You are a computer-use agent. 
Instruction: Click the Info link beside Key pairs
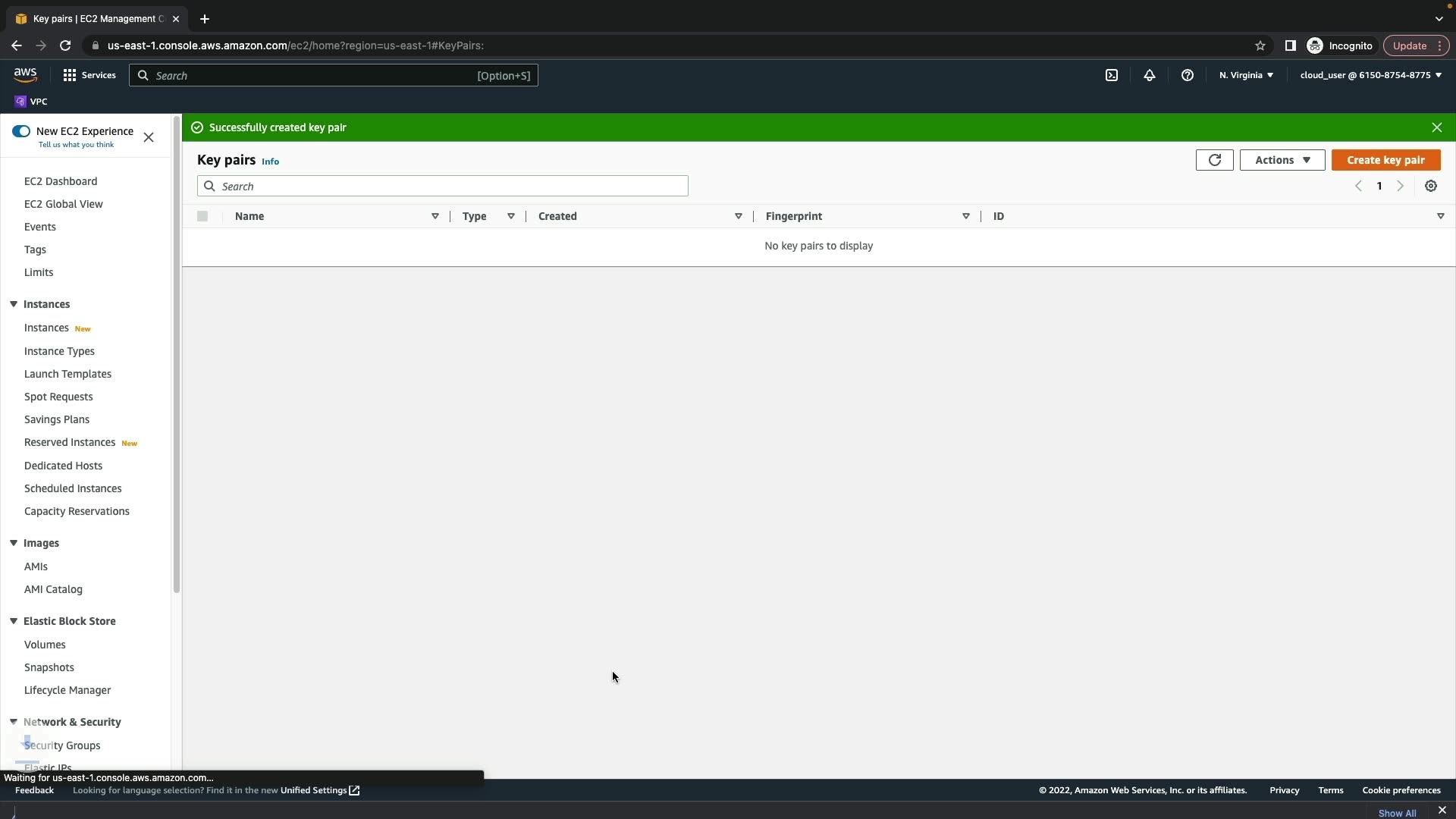270,162
